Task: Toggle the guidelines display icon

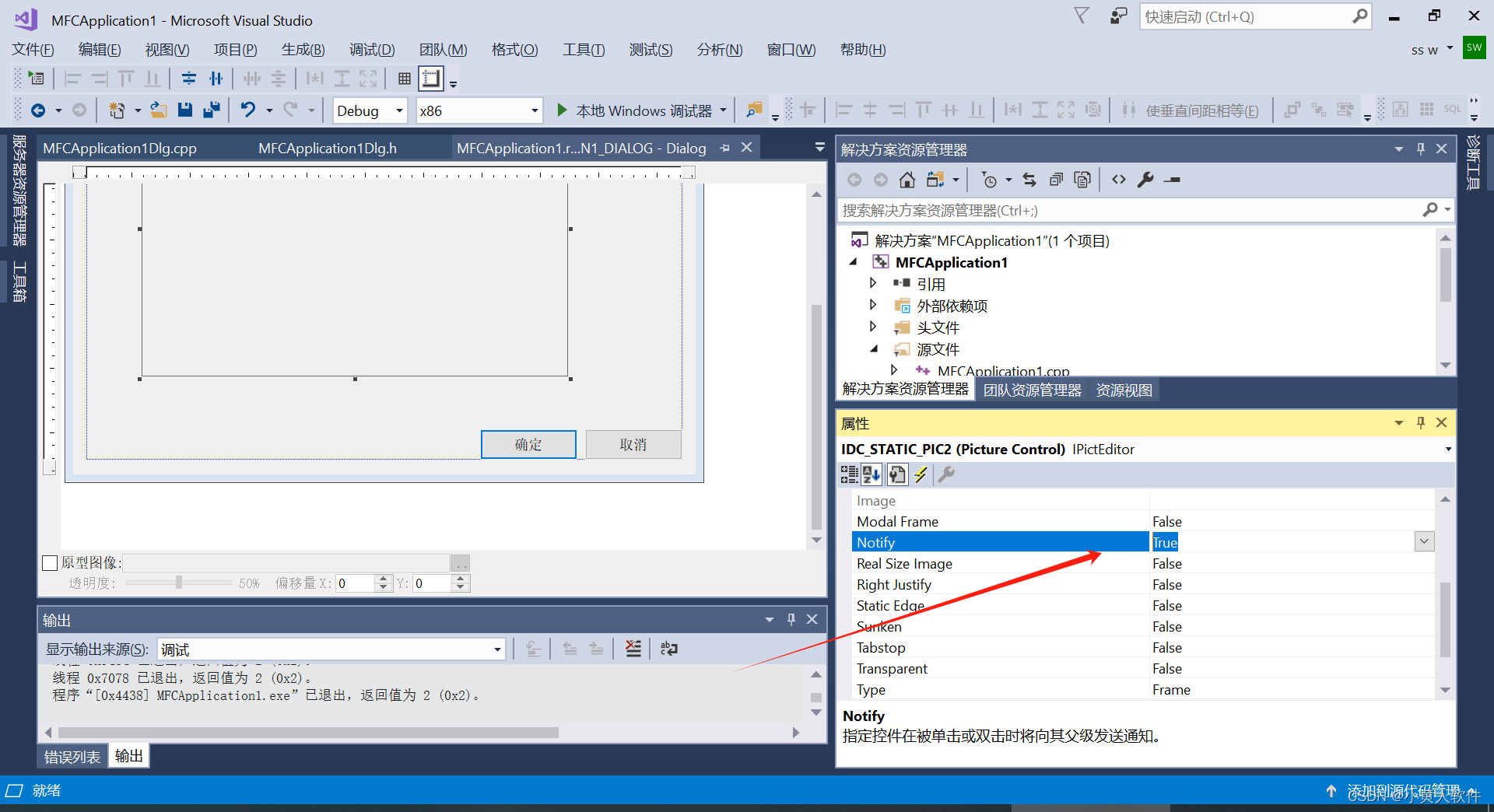Action: click(430, 79)
